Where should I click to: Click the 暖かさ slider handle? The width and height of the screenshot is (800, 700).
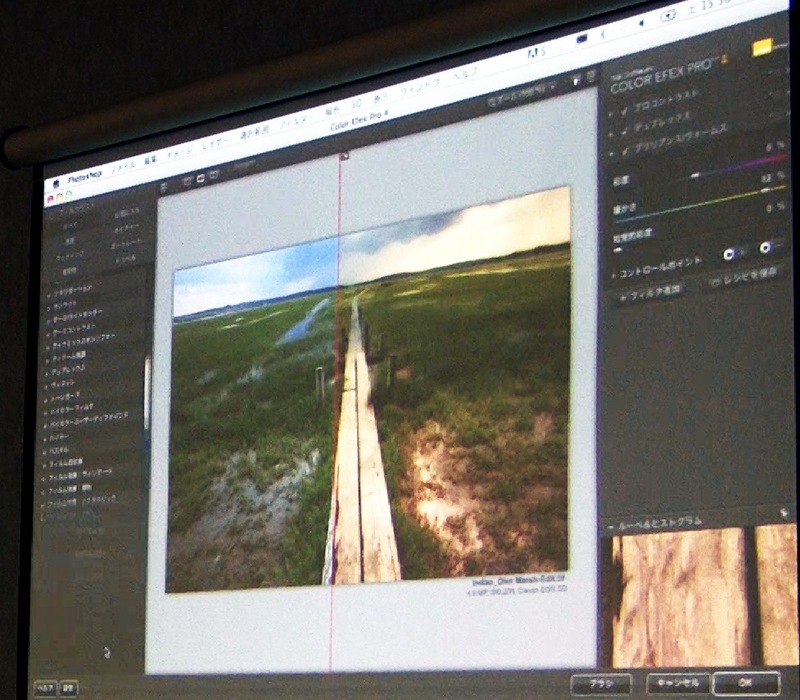click(765, 190)
